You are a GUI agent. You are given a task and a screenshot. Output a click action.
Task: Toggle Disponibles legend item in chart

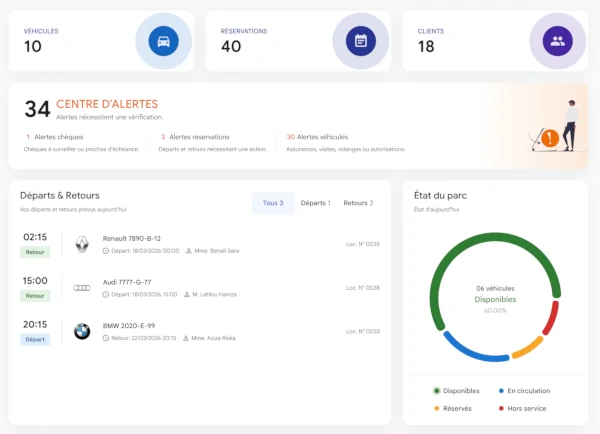pos(456,391)
